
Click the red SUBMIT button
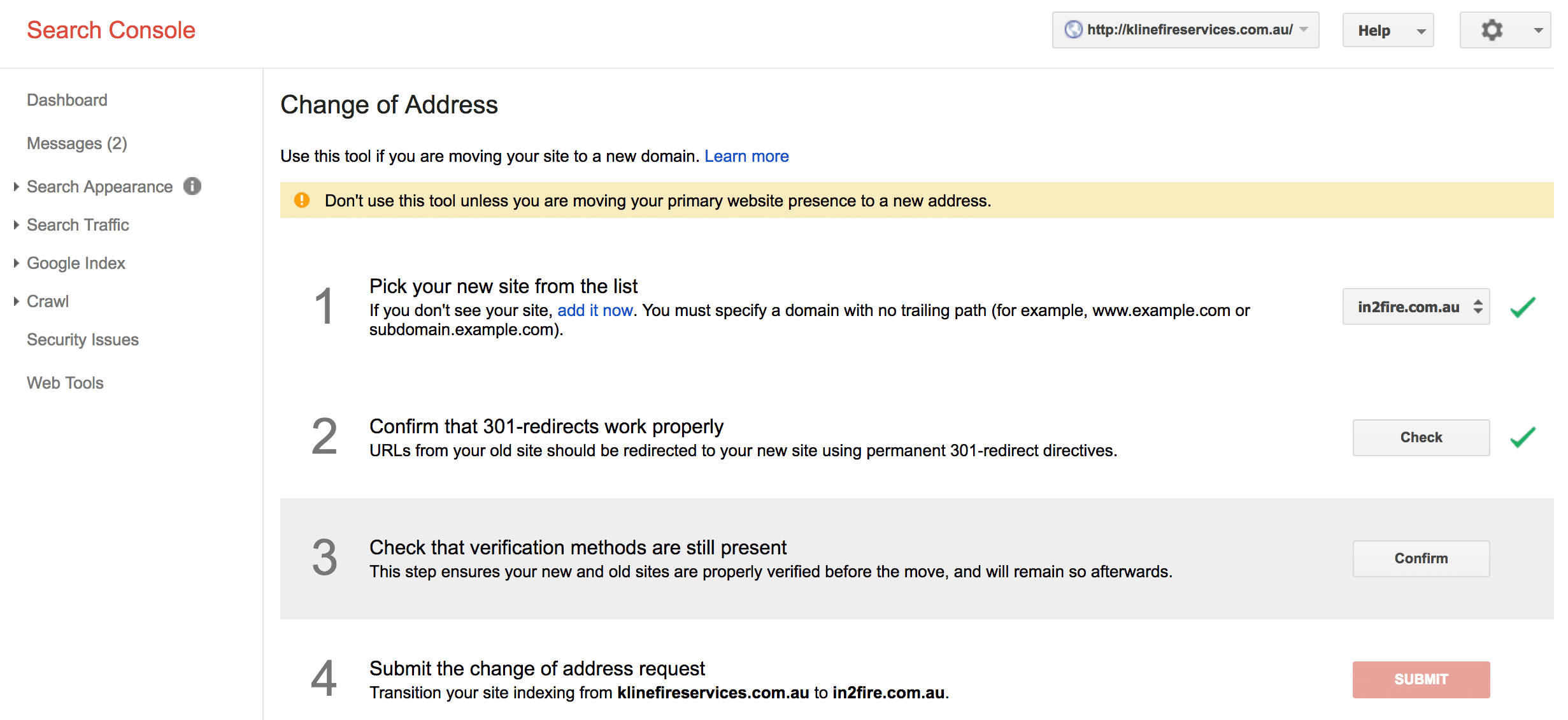click(1421, 679)
